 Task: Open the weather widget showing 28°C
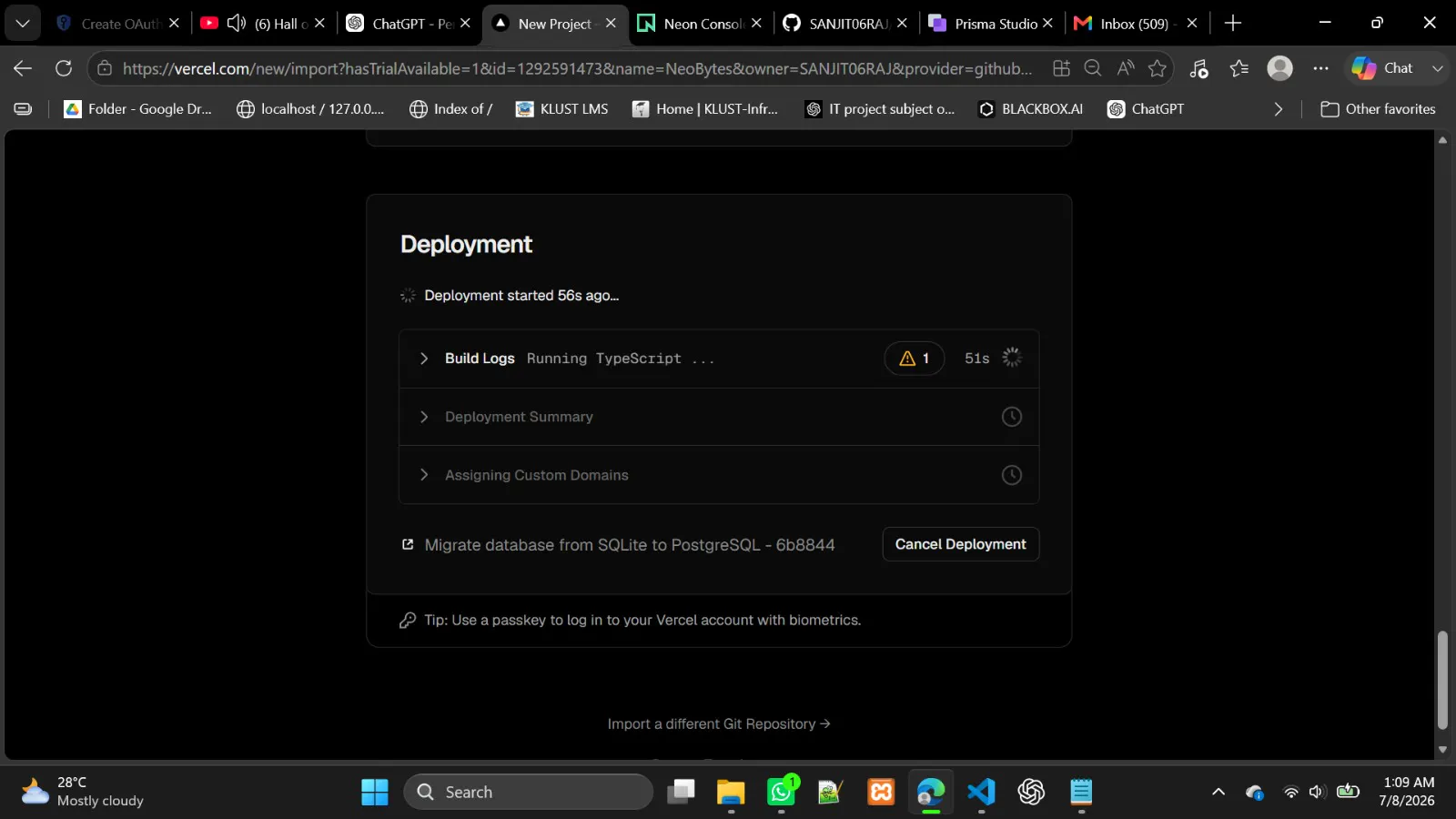tap(84, 792)
